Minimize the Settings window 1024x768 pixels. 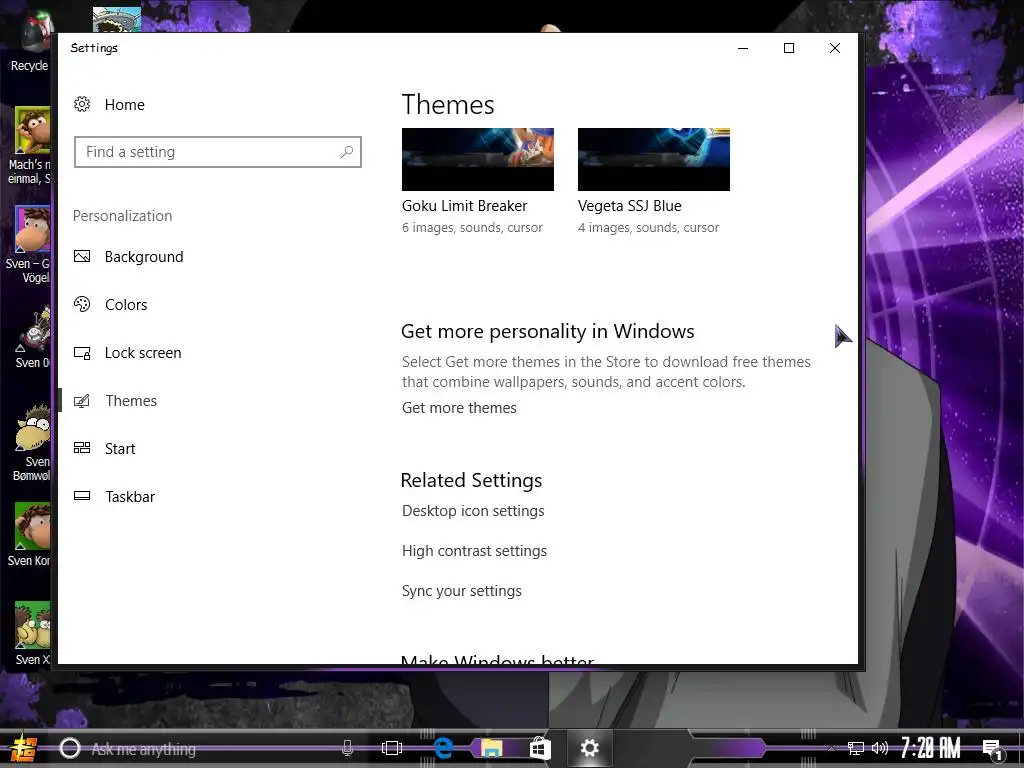[x=743, y=48]
